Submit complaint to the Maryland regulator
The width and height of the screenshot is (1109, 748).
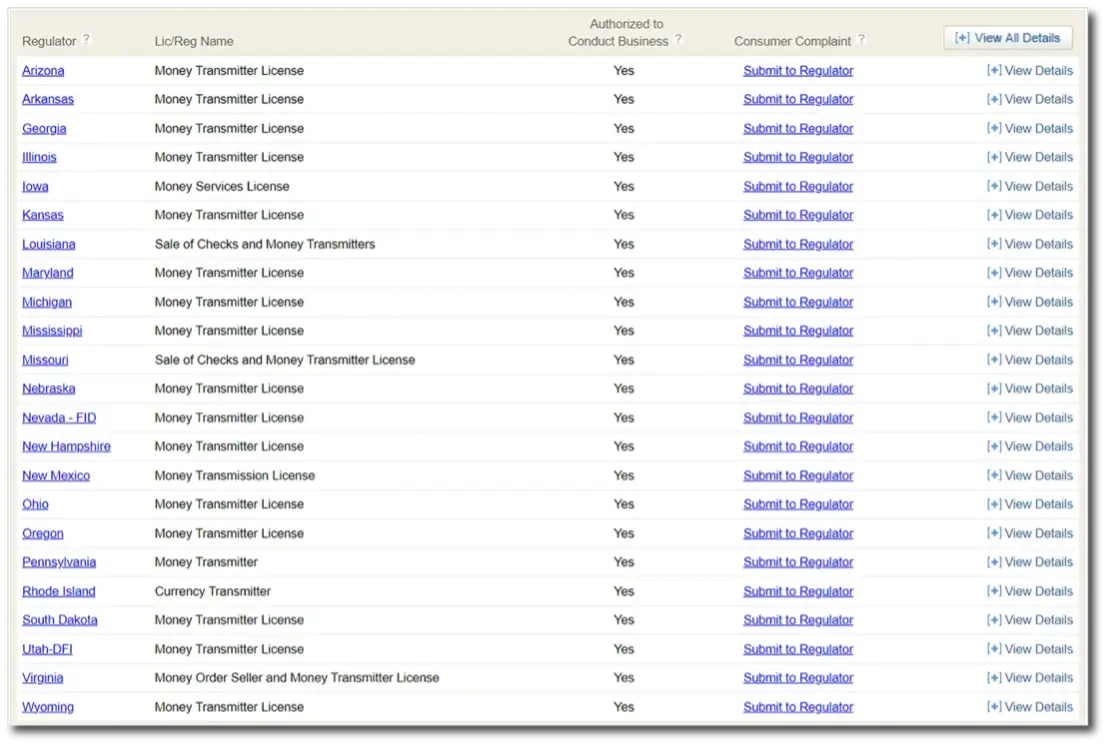click(x=798, y=273)
